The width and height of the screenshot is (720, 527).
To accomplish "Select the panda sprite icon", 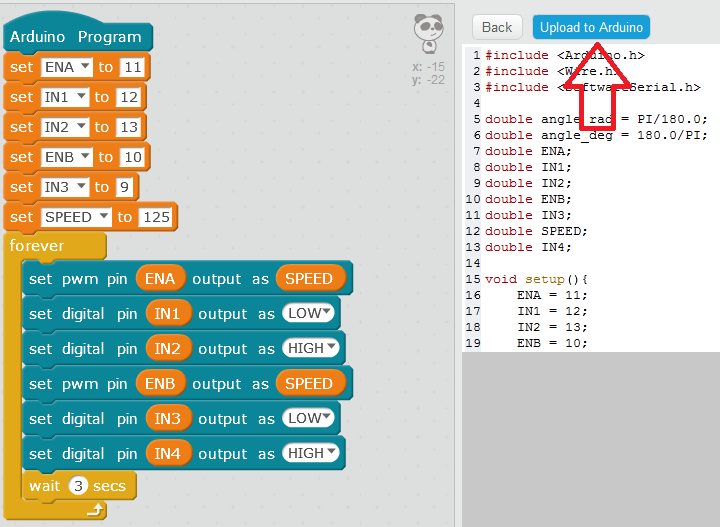I will 428,33.
